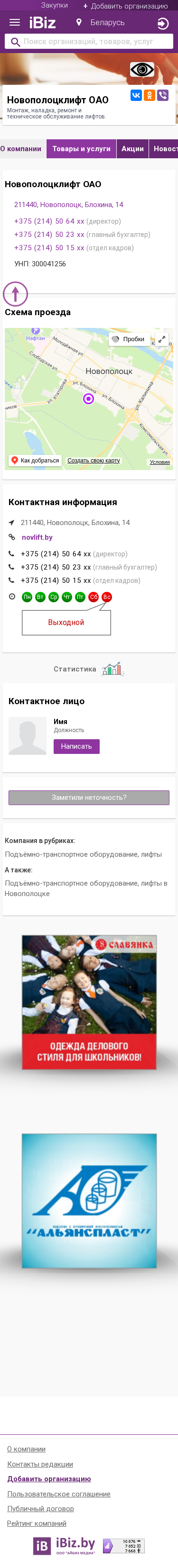Open the Как добраться route option
This screenshot has height=1568, width=178.
35,461
